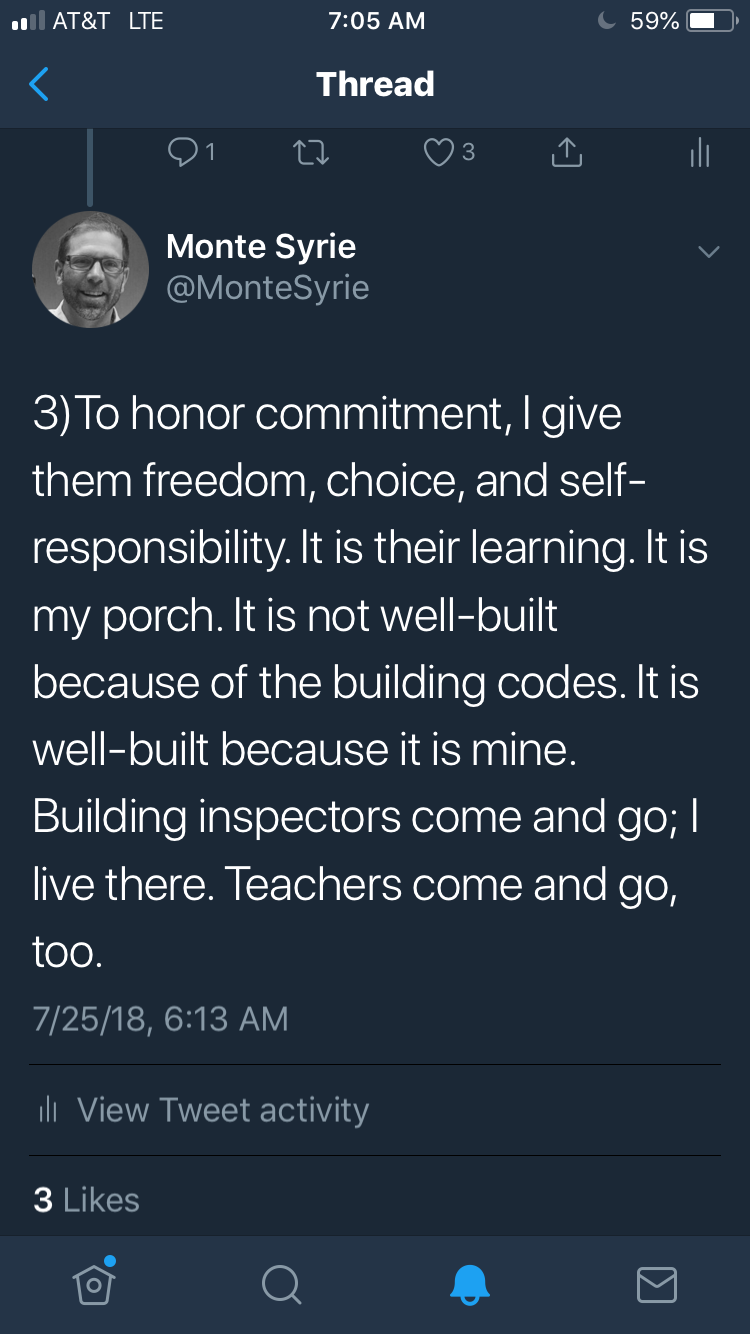Image resolution: width=750 pixels, height=1334 pixels.
Task: Tap the retweet icon above tweet
Action: 310,152
